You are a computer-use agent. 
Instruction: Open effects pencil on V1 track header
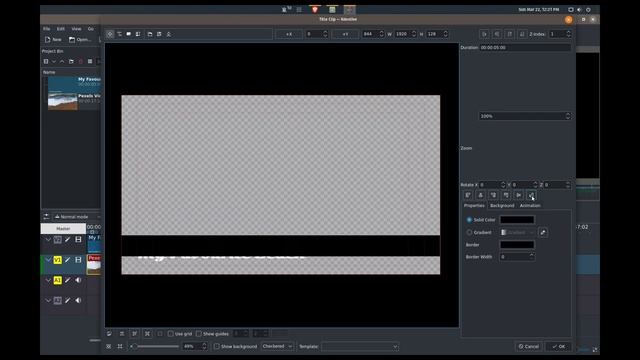(x=67, y=260)
